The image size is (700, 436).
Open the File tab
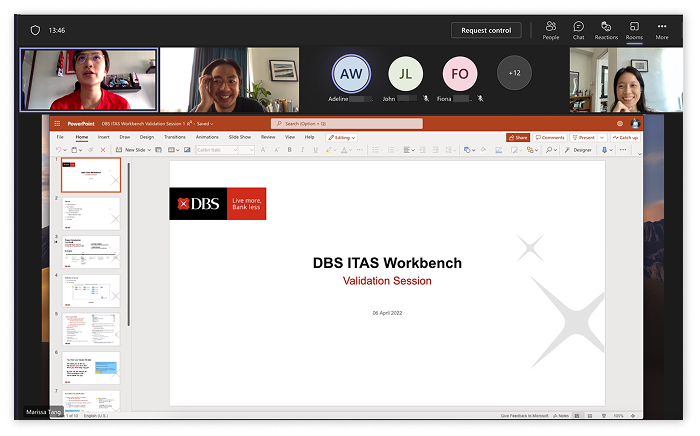(x=60, y=137)
